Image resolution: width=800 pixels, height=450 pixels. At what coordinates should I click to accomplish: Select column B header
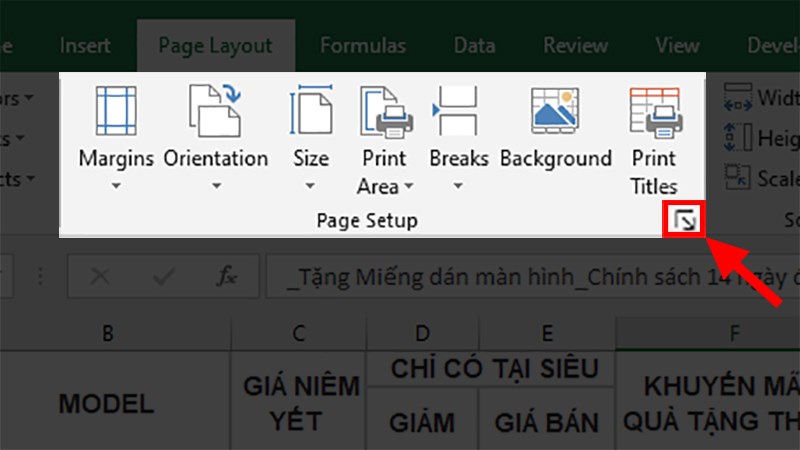108,334
